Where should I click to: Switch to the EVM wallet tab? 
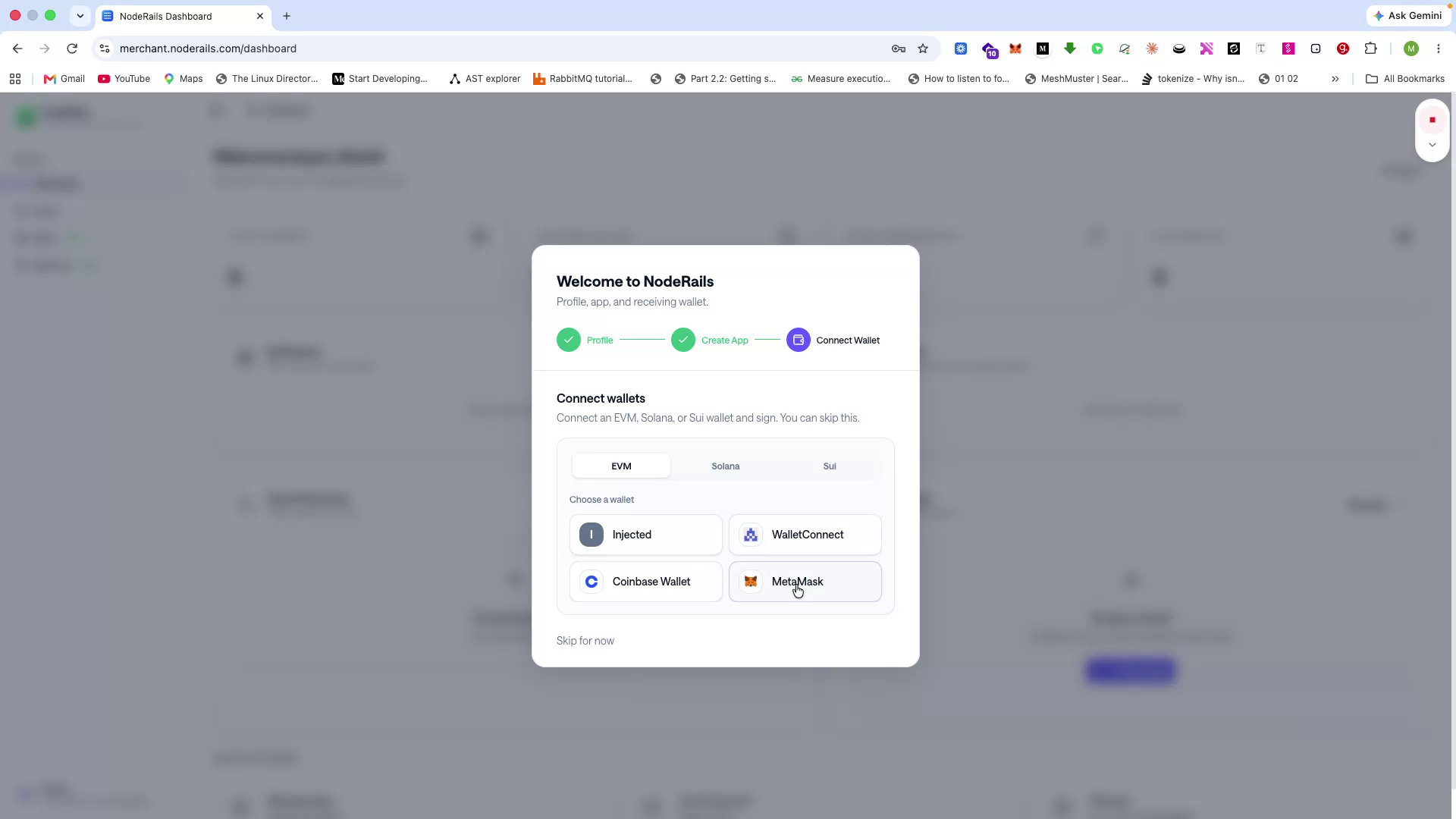621,466
